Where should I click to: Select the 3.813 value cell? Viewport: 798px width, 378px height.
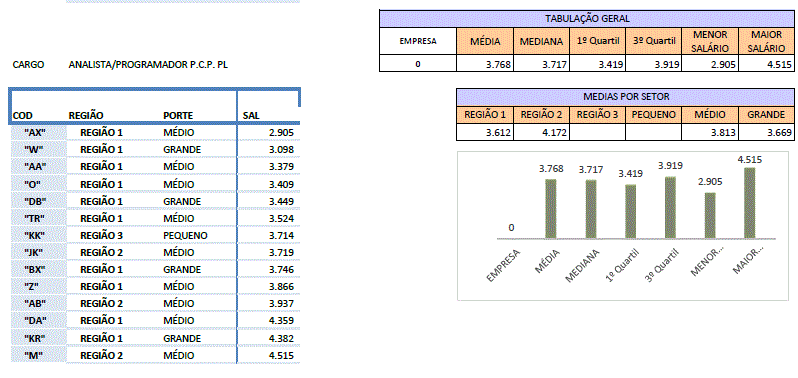[710, 133]
